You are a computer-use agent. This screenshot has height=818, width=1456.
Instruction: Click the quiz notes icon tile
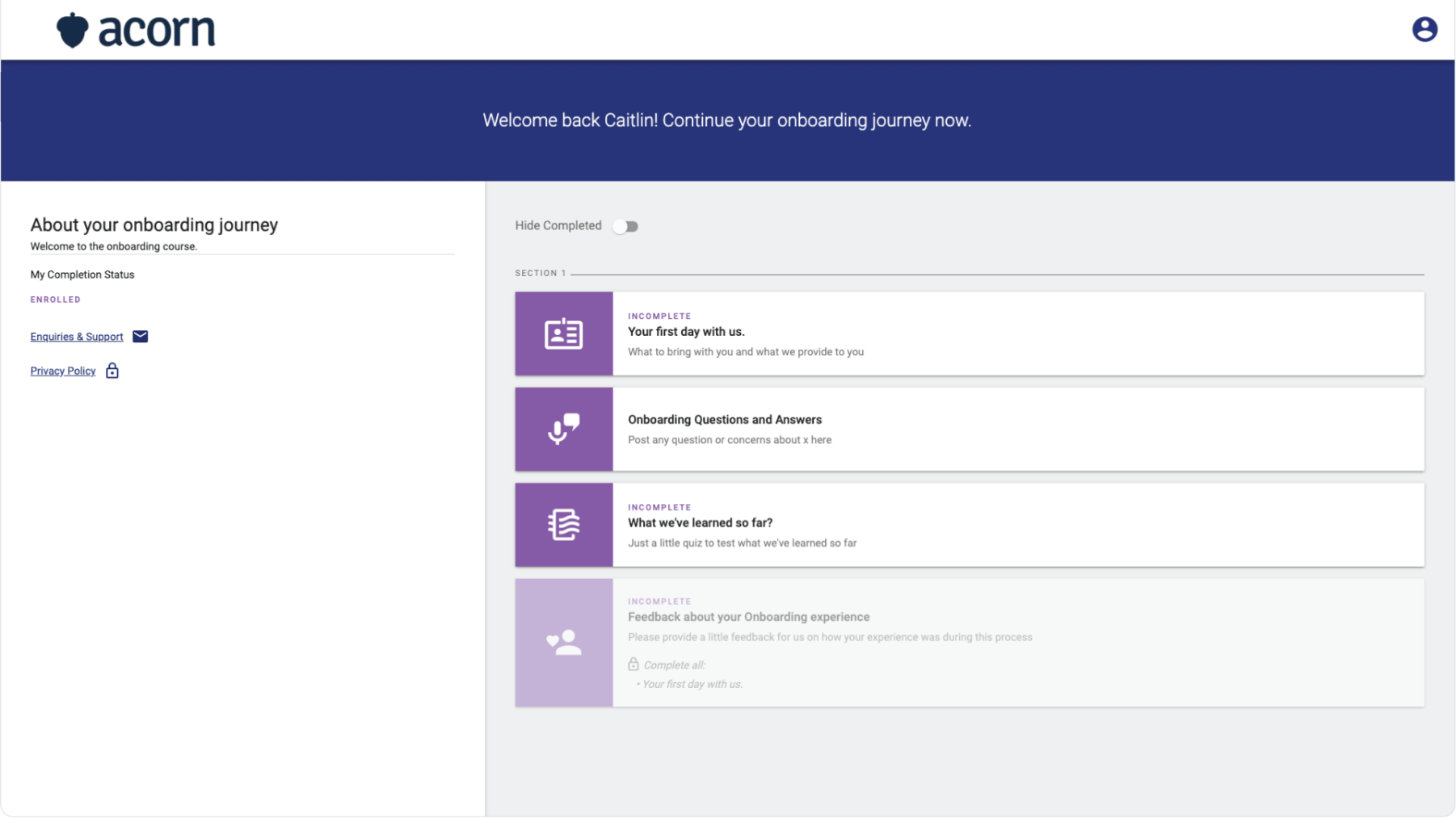pos(563,525)
